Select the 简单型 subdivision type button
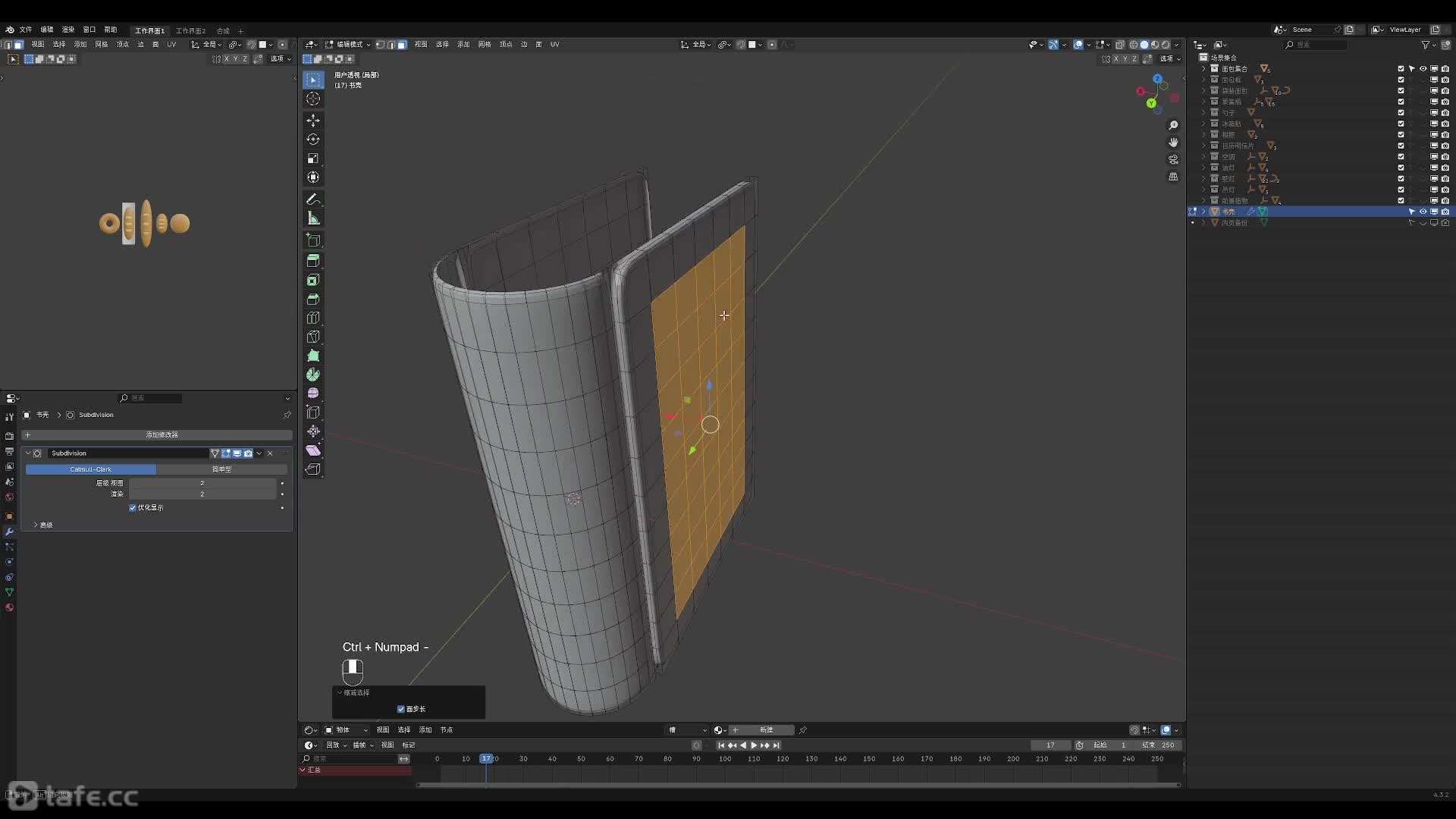Screen dimensions: 1456x819 pos(222,469)
